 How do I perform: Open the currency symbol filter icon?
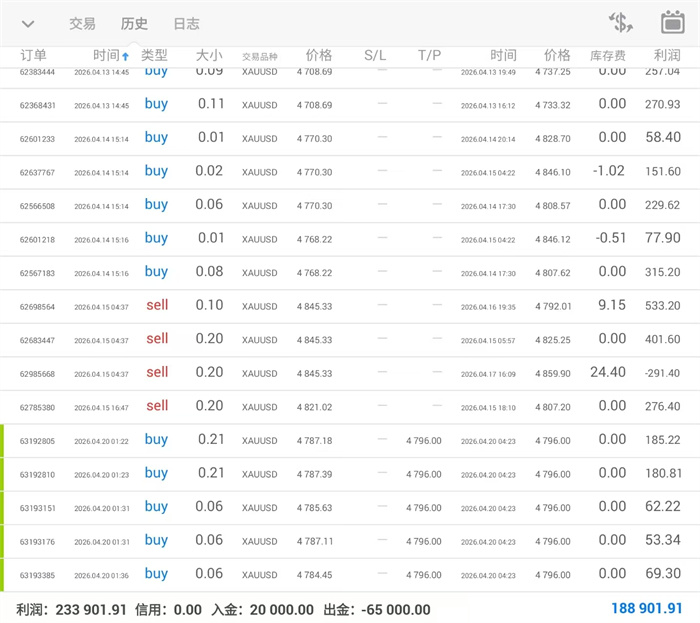[621, 23]
